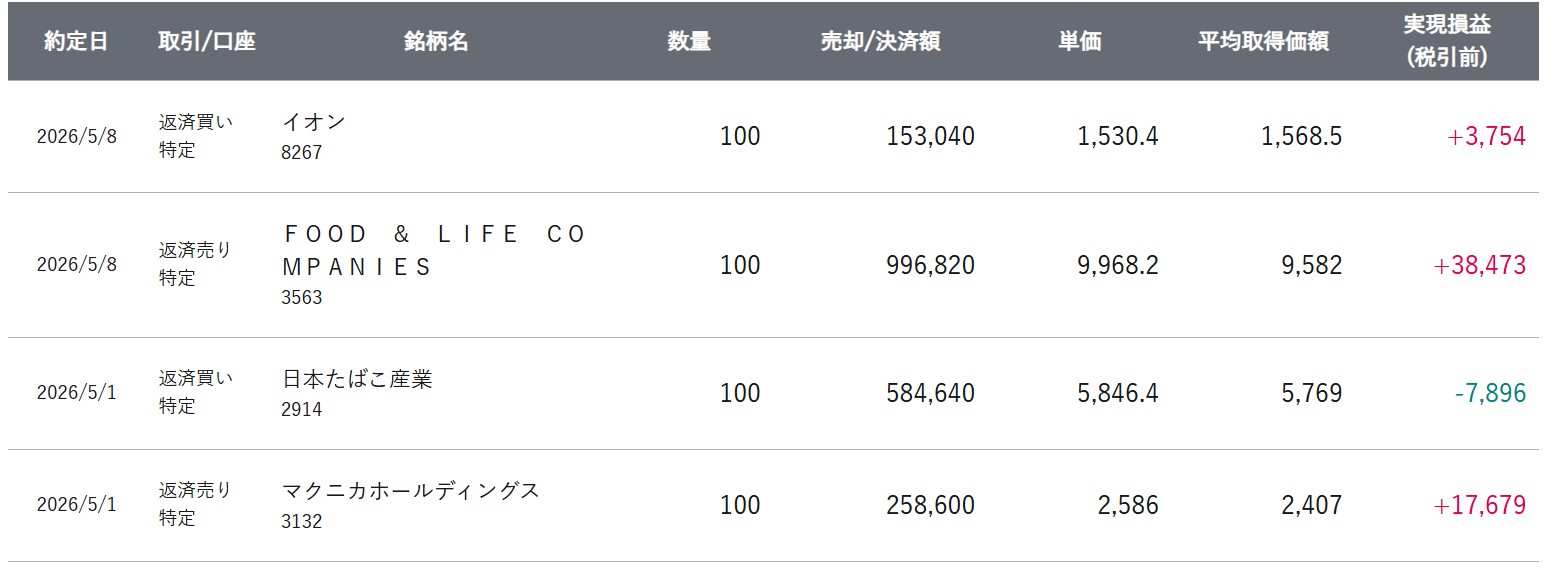The height and width of the screenshot is (573, 1562).
Task: Click the 売却/決済額 column header
Action: point(880,42)
